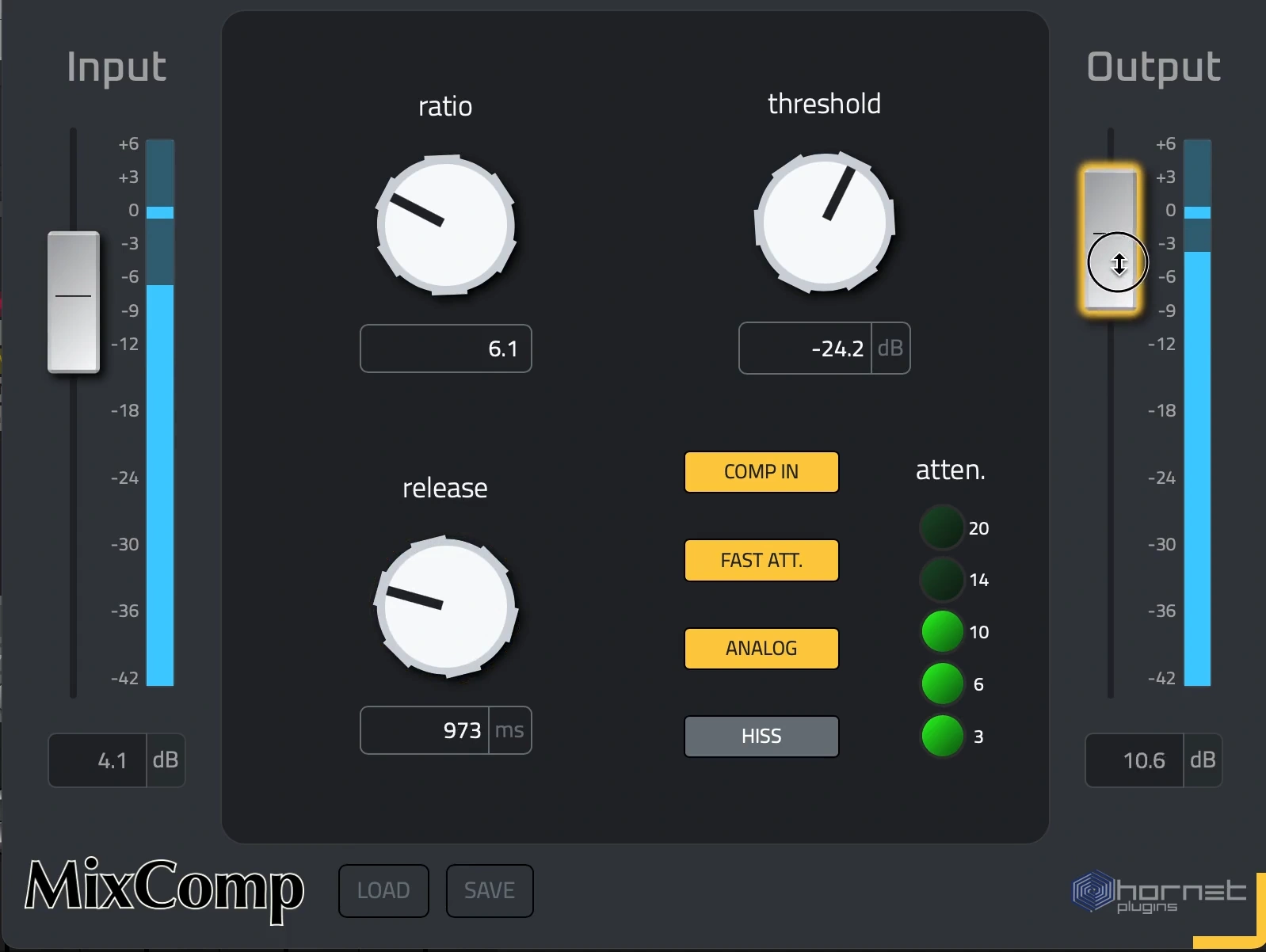Image resolution: width=1266 pixels, height=952 pixels.
Task: Click the -18 mark on Input scale
Action: [x=125, y=411]
